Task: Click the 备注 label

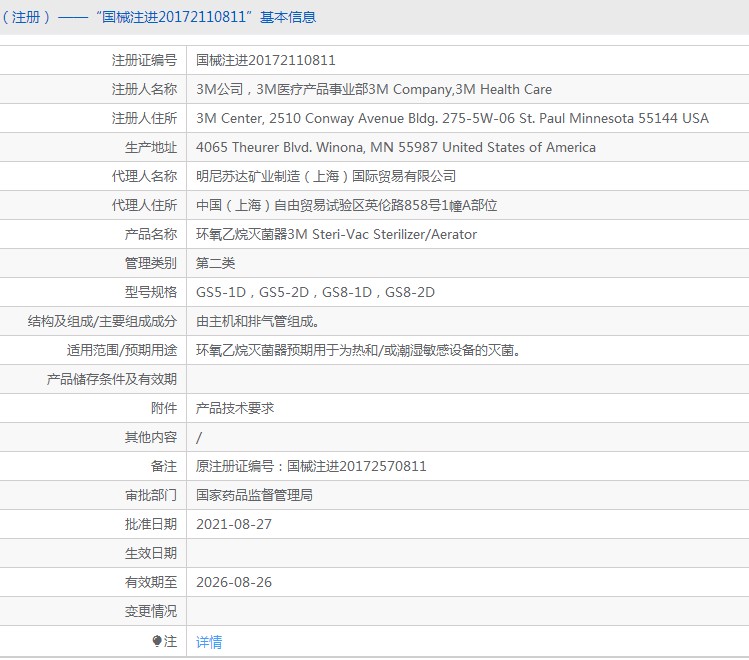Action: 164,466
